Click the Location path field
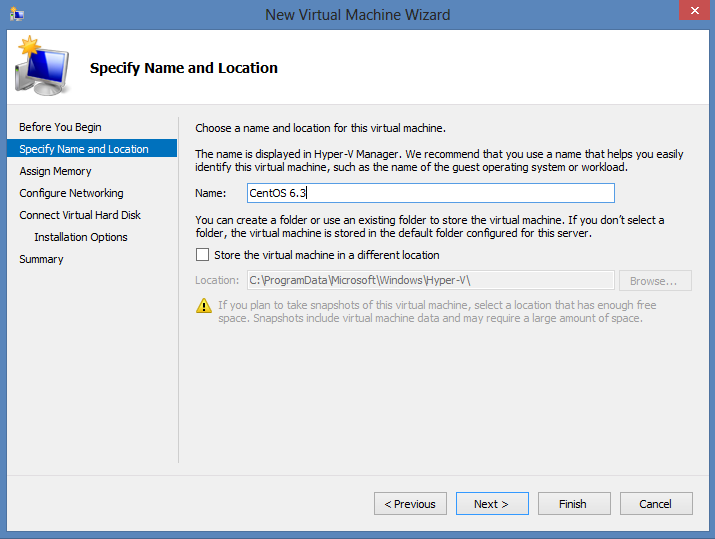 click(x=430, y=281)
